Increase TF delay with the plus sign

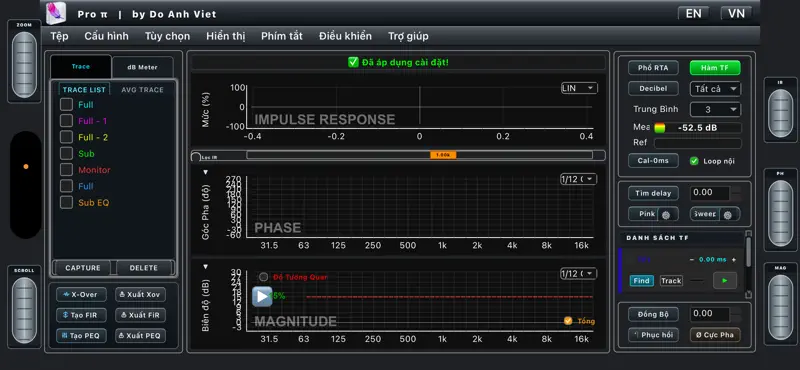click(734, 260)
